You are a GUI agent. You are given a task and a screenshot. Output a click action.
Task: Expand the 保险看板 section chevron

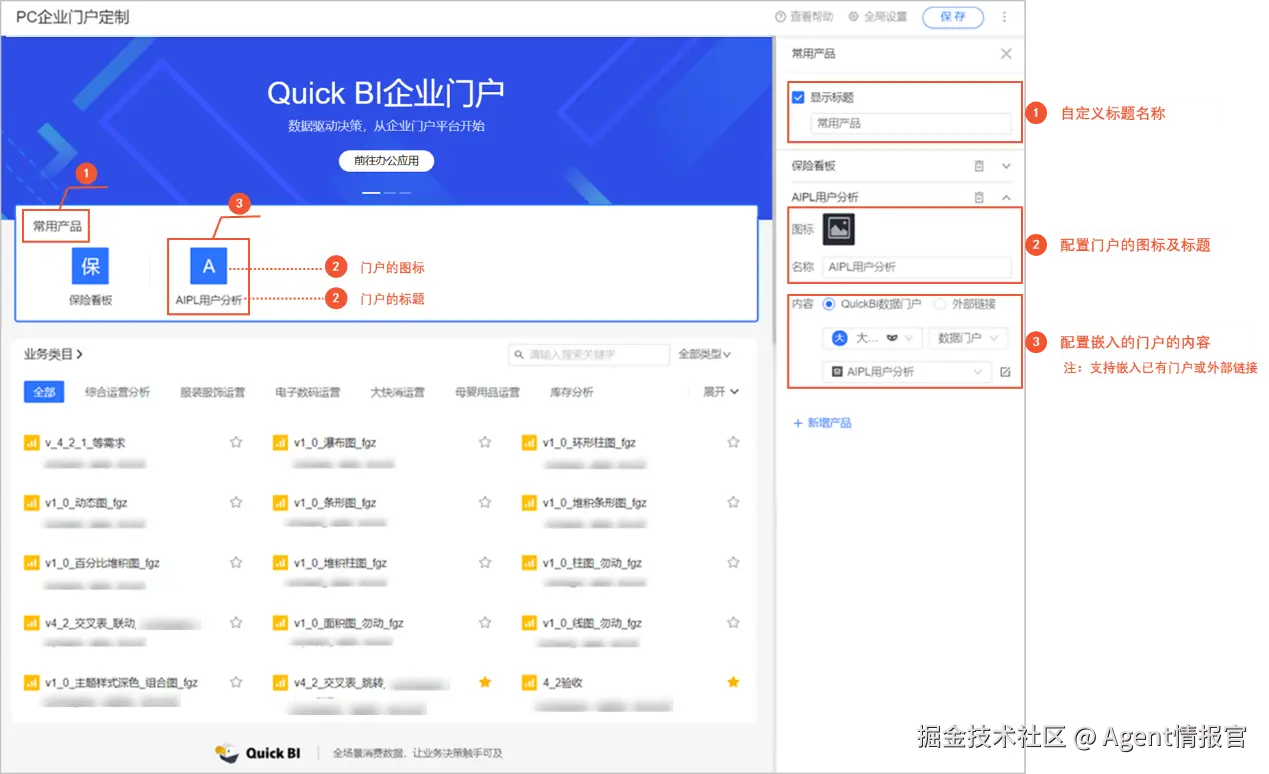[x=1006, y=166]
